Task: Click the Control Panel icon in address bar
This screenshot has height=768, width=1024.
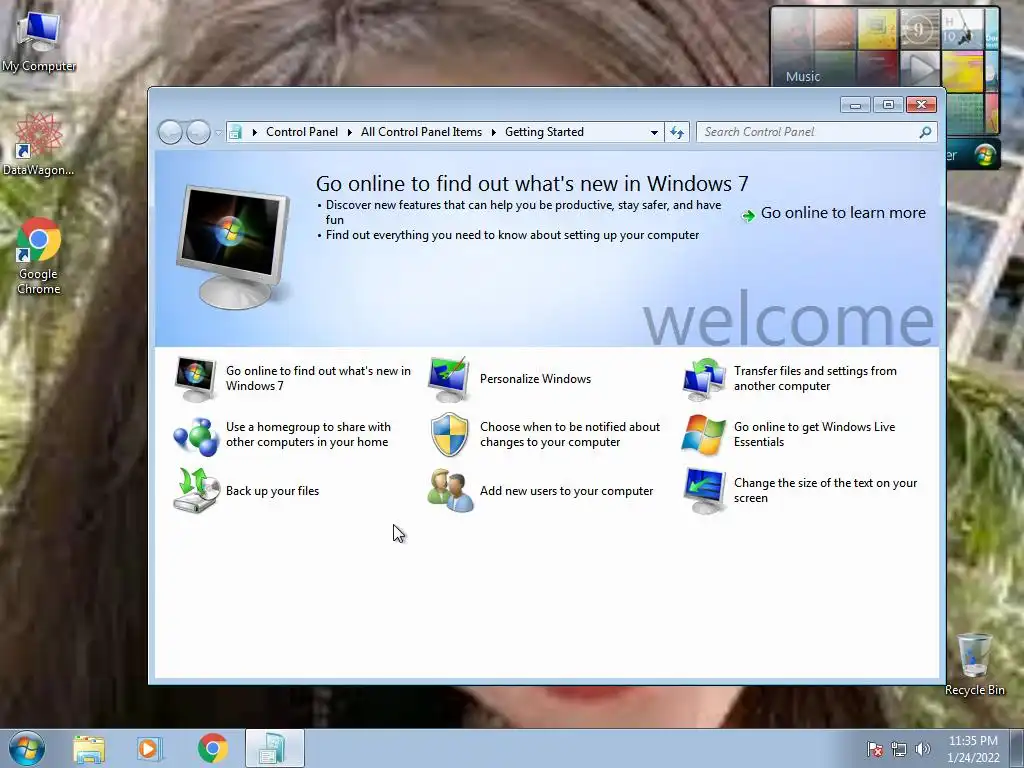Action: 235,133
